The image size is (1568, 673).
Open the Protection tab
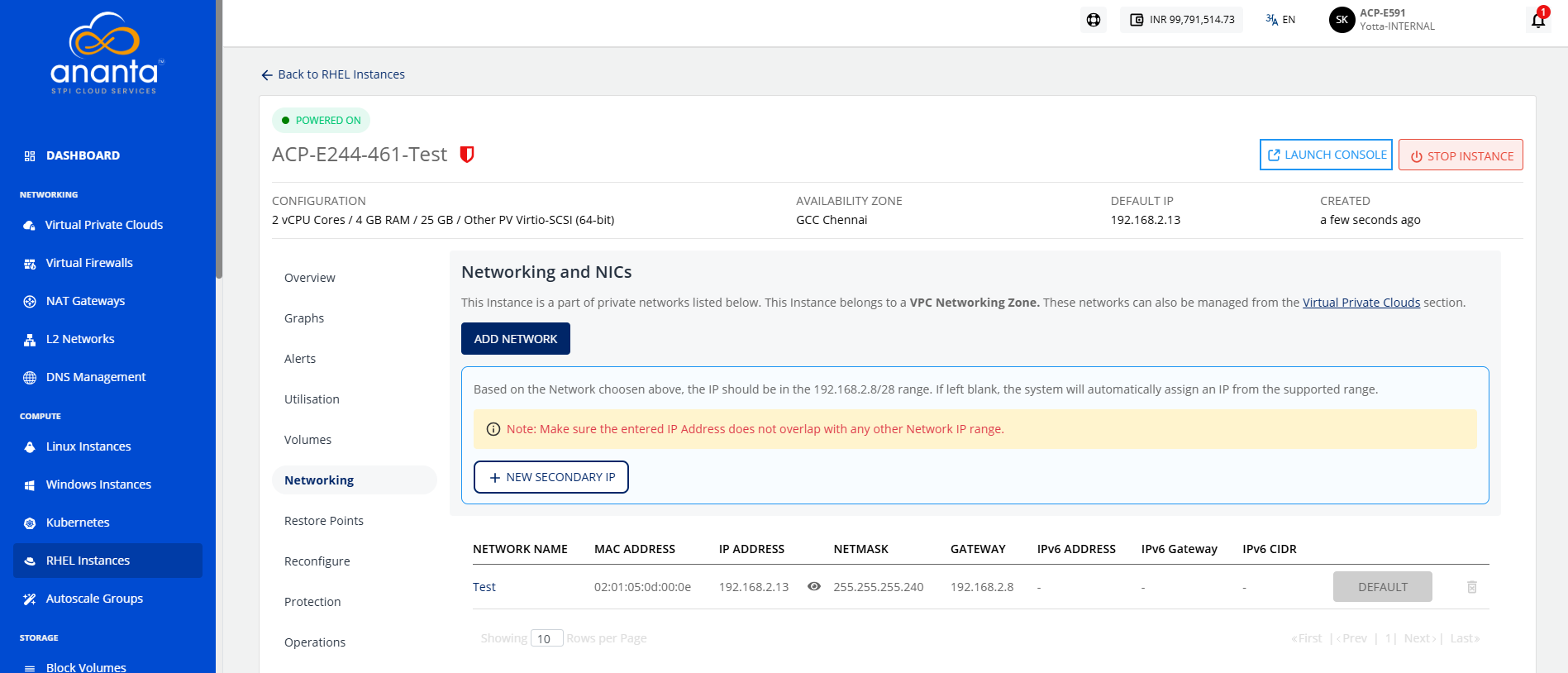[x=312, y=602]
